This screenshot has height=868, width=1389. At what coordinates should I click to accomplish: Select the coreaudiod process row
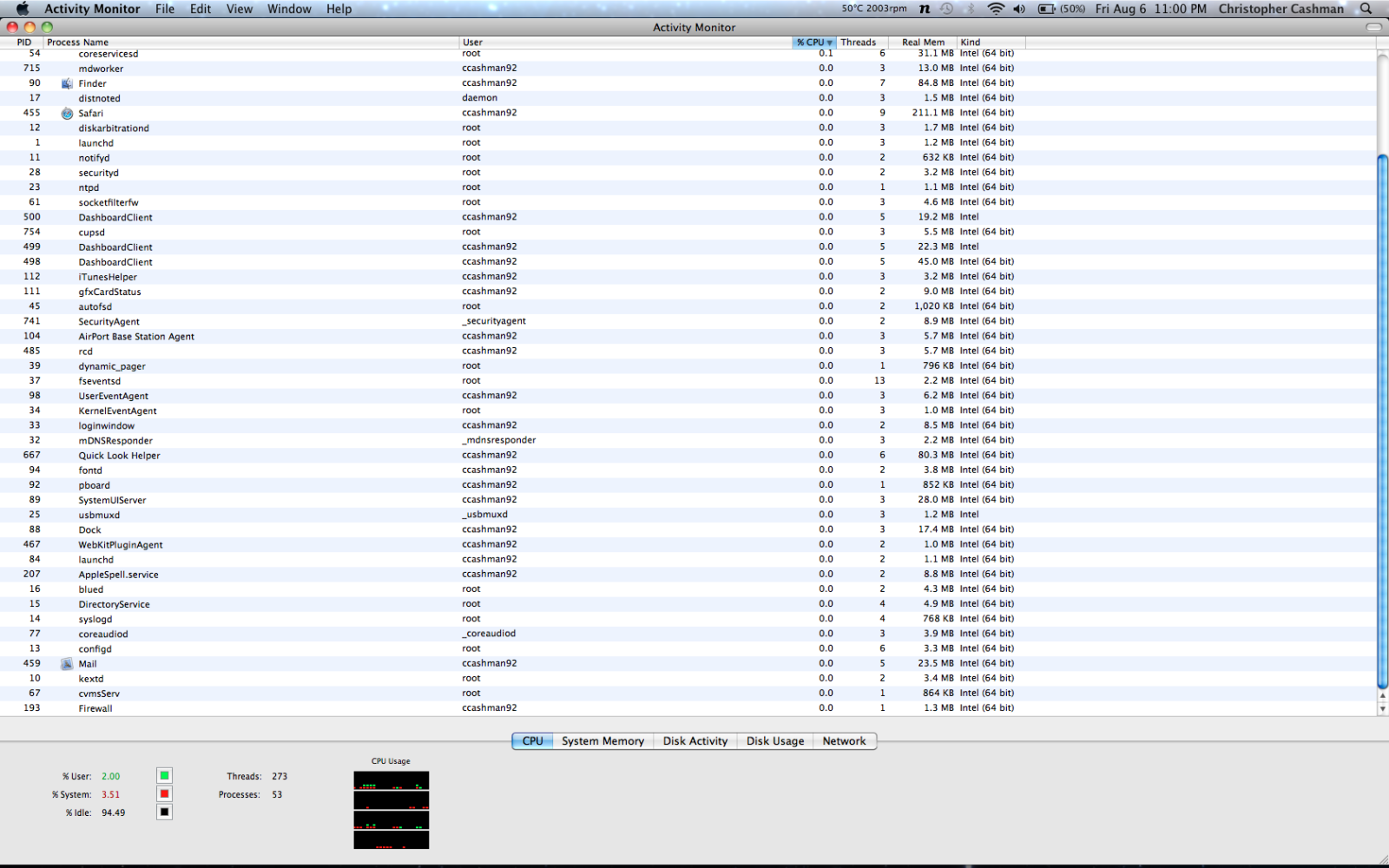pyautogui.click(x=688, y=634)
